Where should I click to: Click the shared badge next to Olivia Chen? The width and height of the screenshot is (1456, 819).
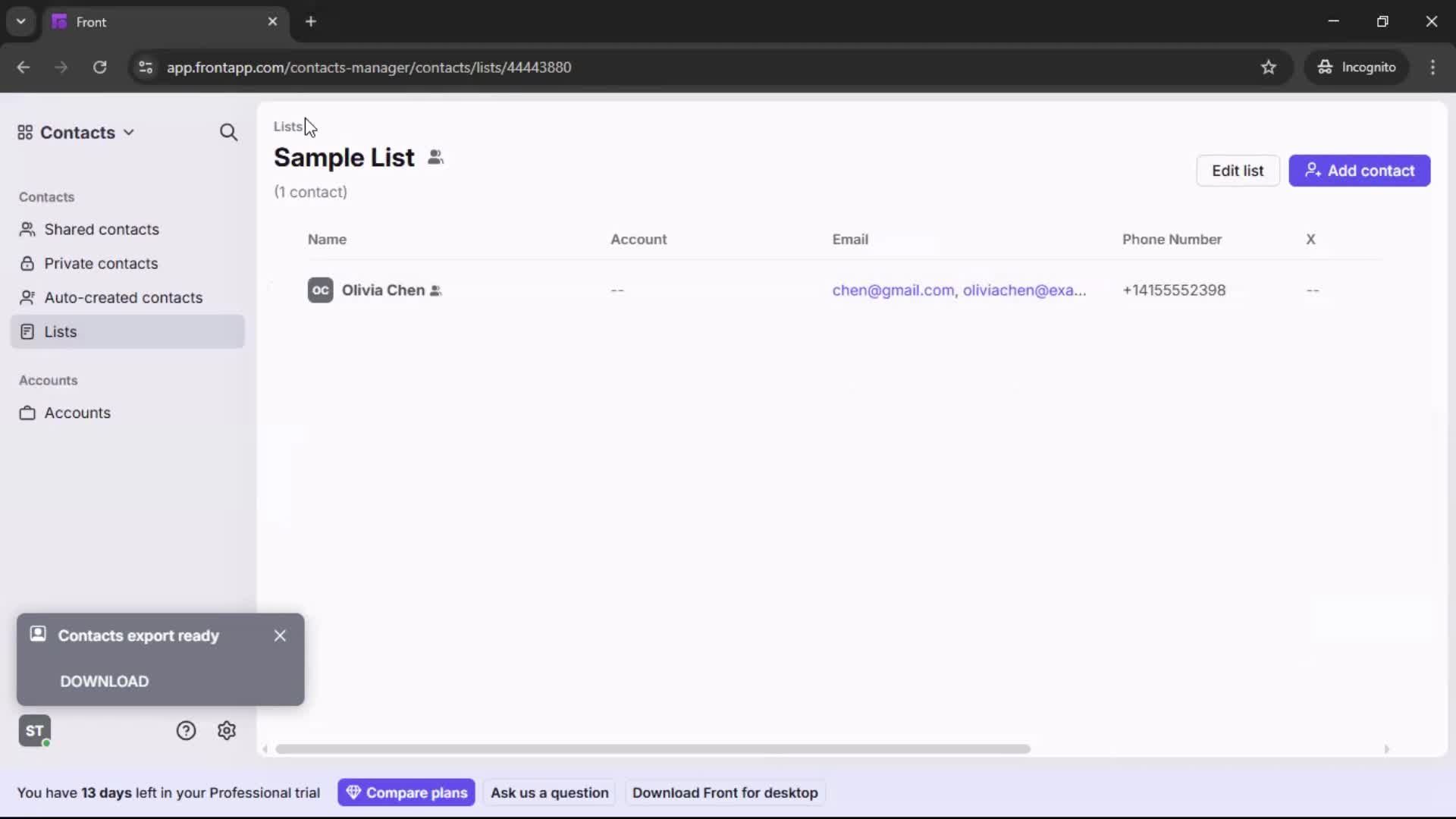pos(437,290)
